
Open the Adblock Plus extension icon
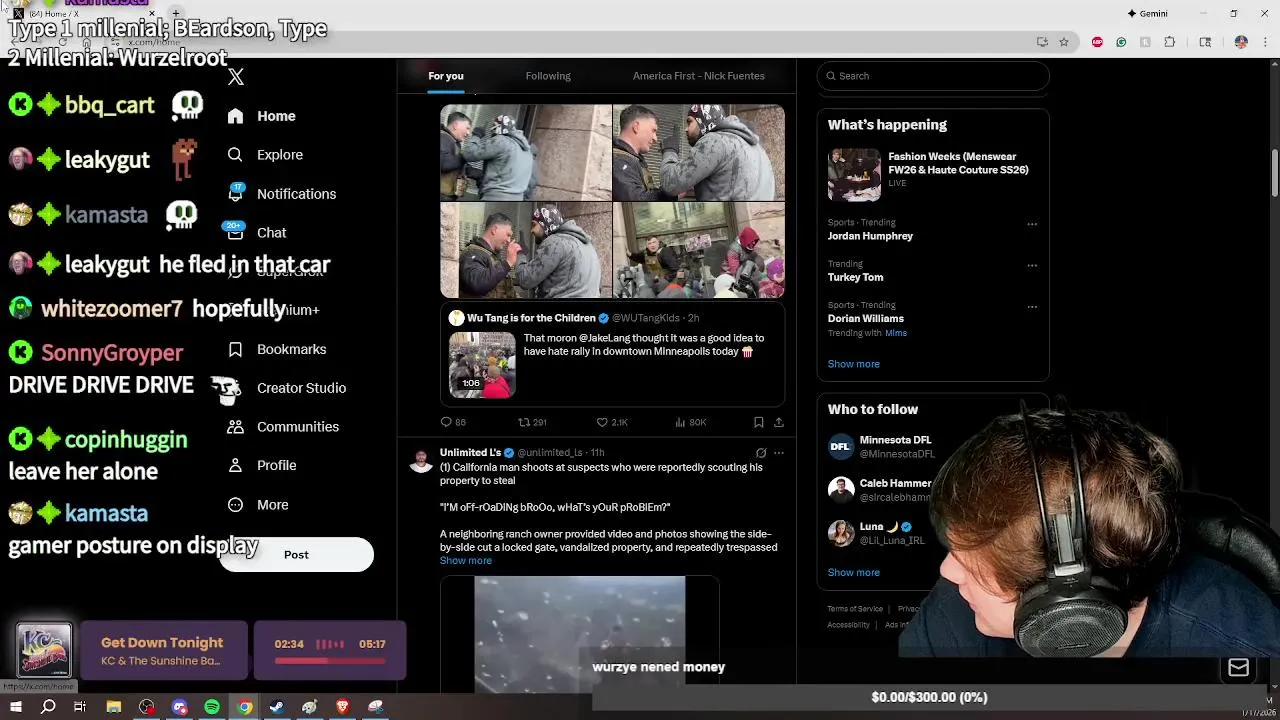pyautogui.click(x=1098, y=42)
